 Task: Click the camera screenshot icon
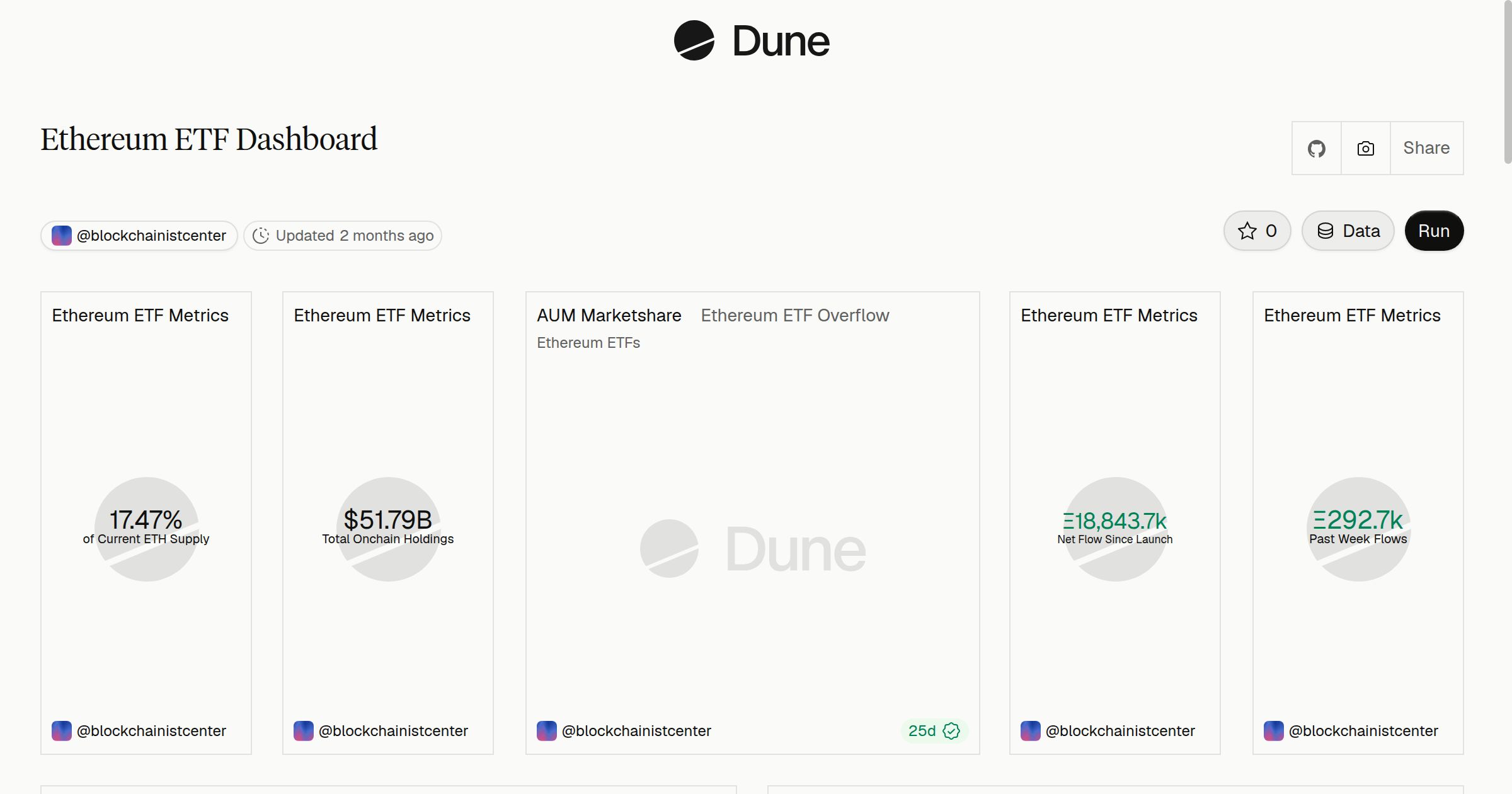point(1365,148)
